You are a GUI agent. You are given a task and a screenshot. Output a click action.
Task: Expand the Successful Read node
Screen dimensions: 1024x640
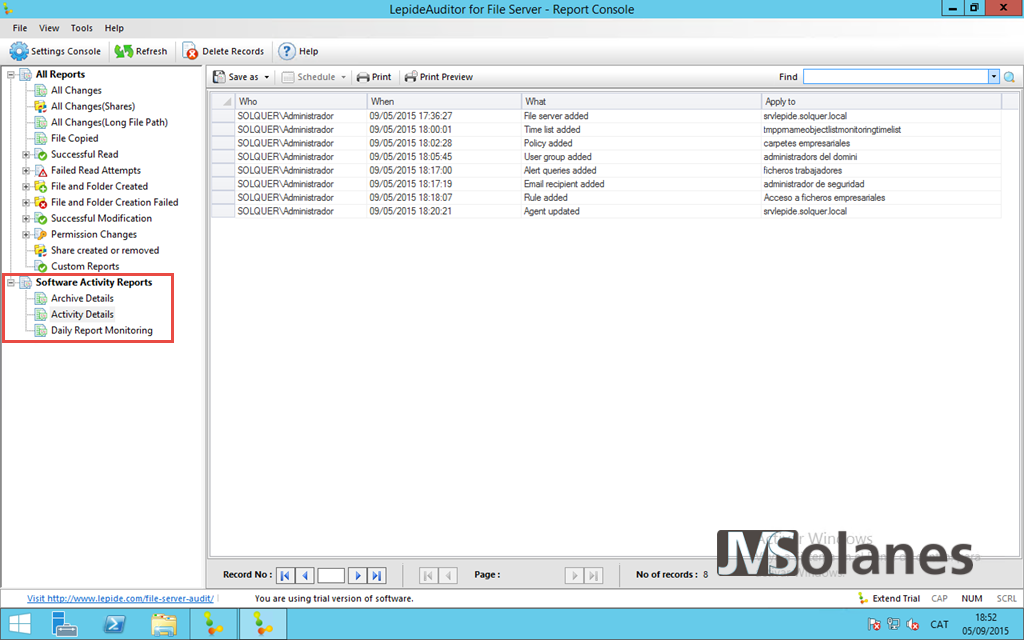coord(26,154)
